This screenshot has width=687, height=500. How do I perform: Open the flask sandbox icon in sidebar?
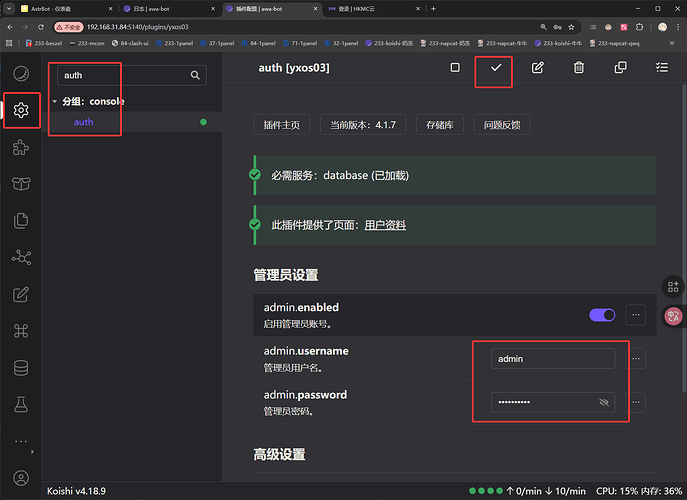pos(22,405)
